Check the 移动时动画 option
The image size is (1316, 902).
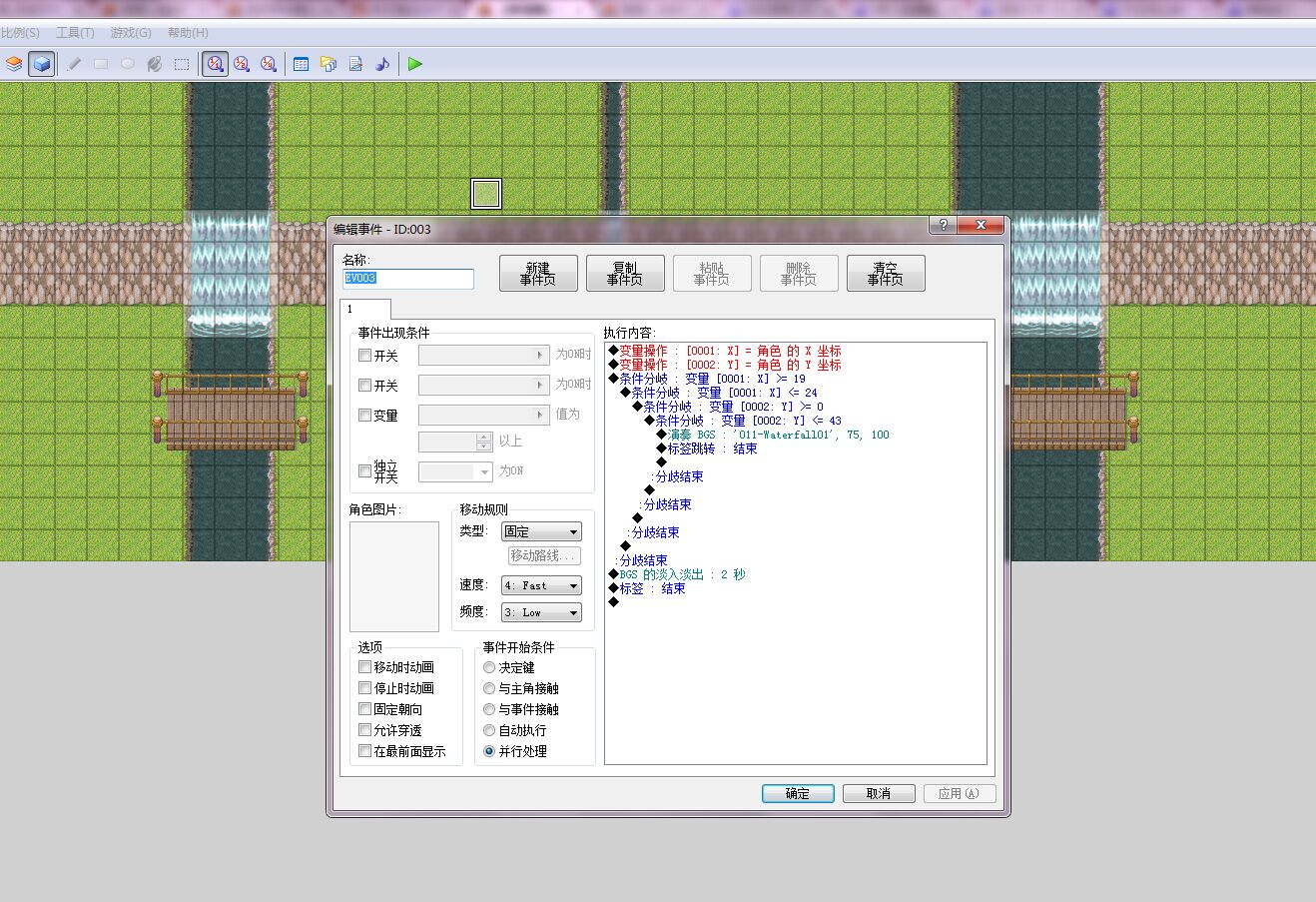tap(364, 667)
